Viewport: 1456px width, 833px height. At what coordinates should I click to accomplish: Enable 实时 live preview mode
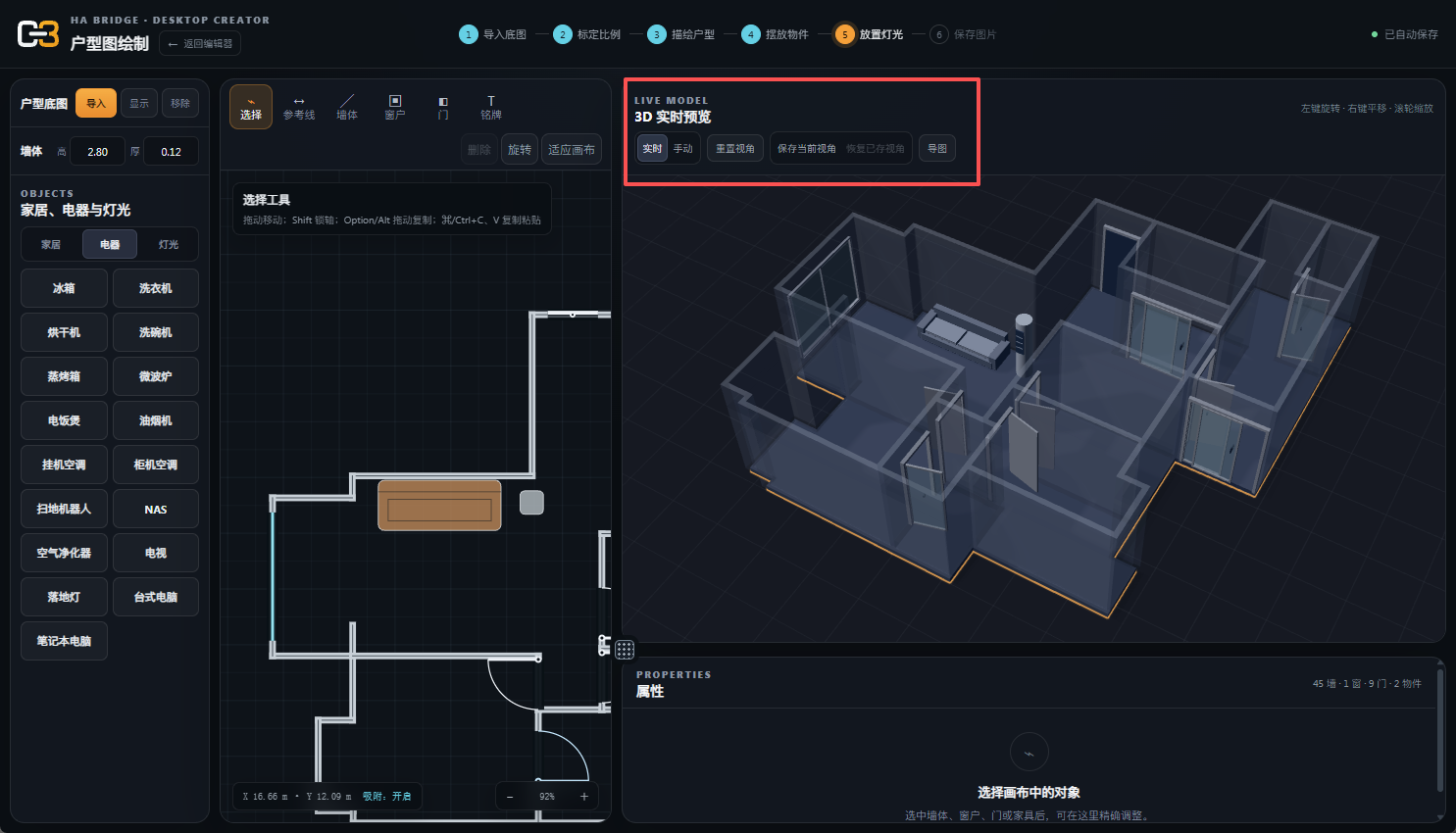(x=653, y=148)
